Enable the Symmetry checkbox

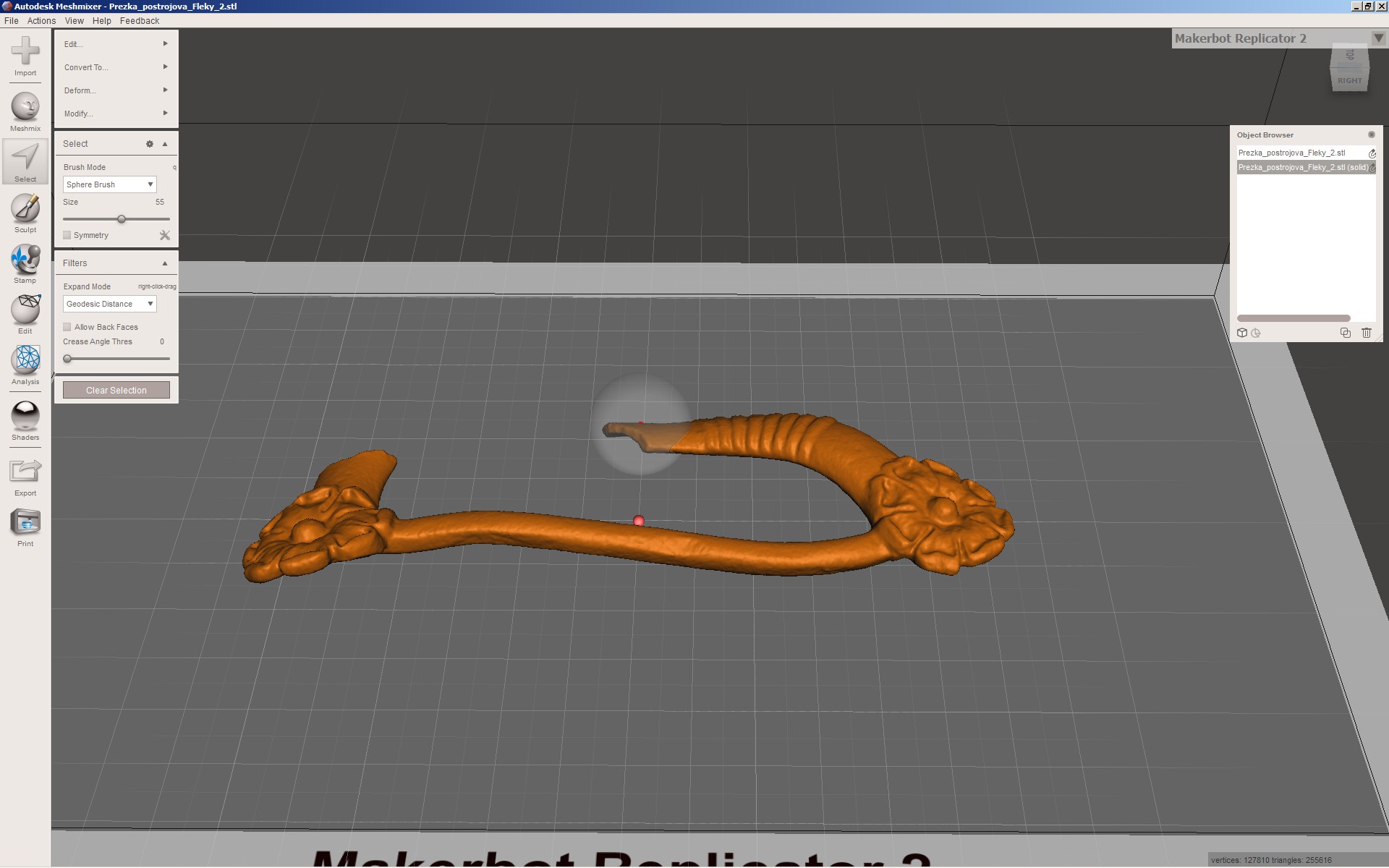pos(67,235)
